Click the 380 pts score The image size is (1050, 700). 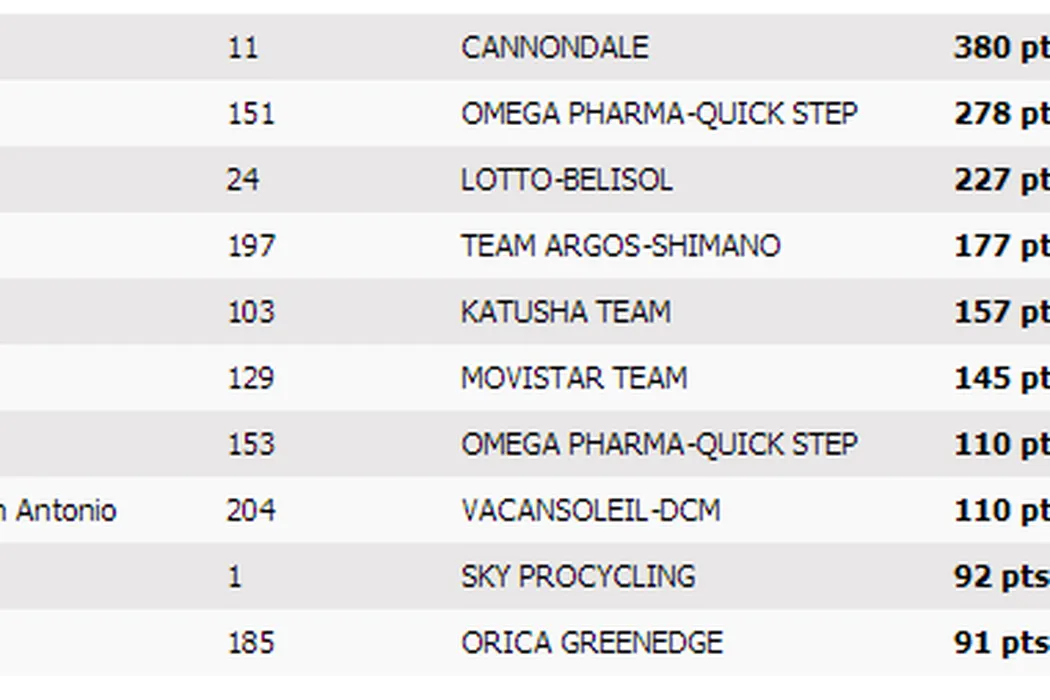[1000, 47]
